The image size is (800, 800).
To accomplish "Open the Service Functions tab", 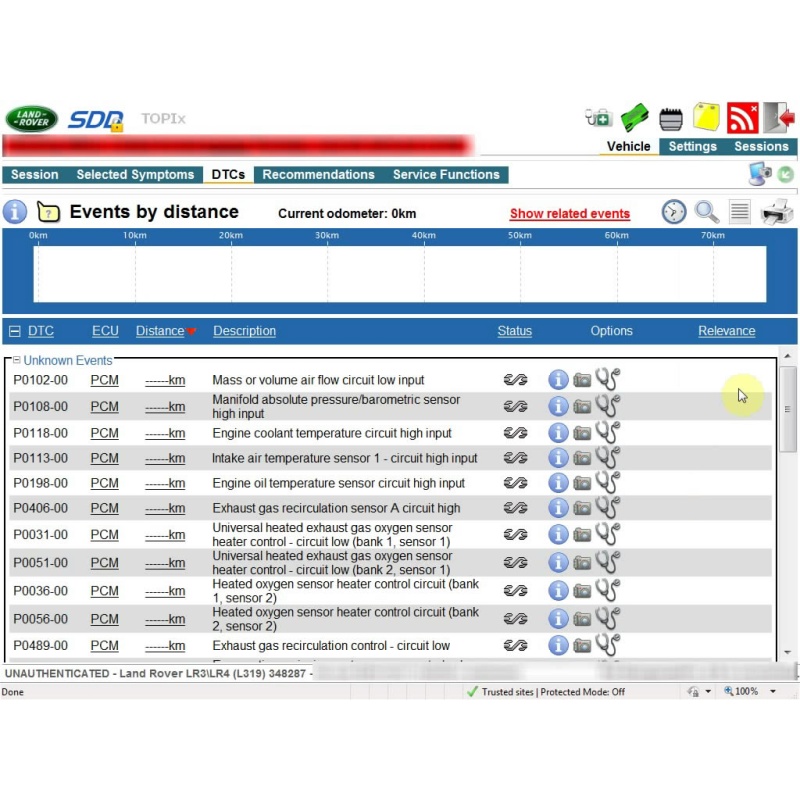I will coord(446,174).
